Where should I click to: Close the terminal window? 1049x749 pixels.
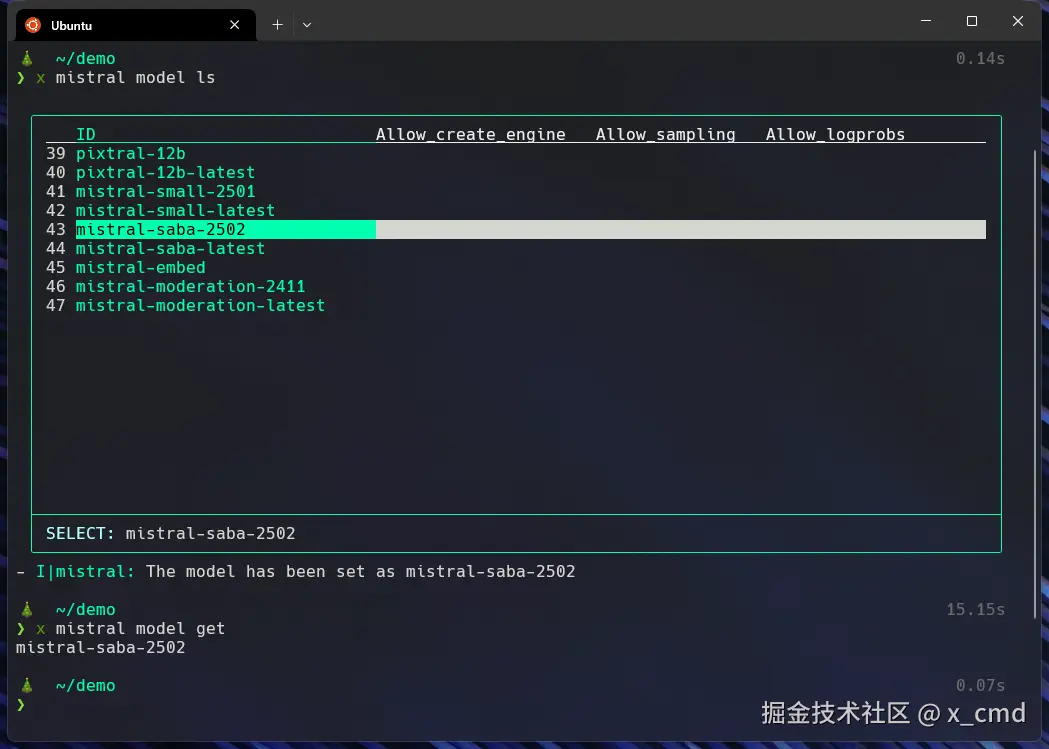pyautogui.click(x=1018, y=21)
